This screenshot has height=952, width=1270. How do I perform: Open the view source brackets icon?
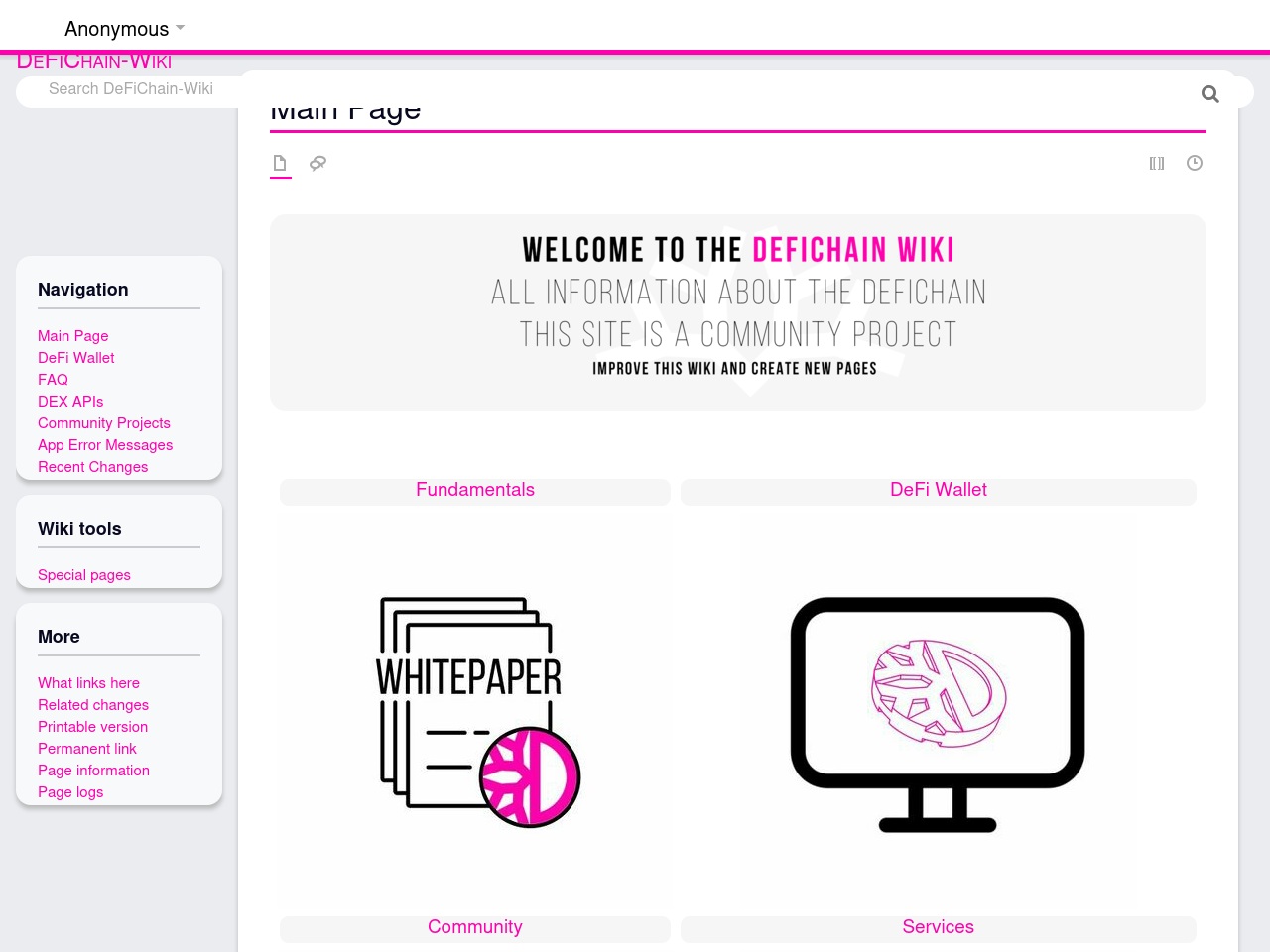(x=1157, y=163)
